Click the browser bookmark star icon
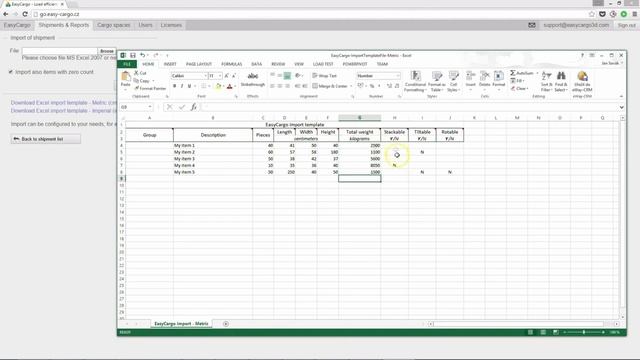 (x=591, y=14)
